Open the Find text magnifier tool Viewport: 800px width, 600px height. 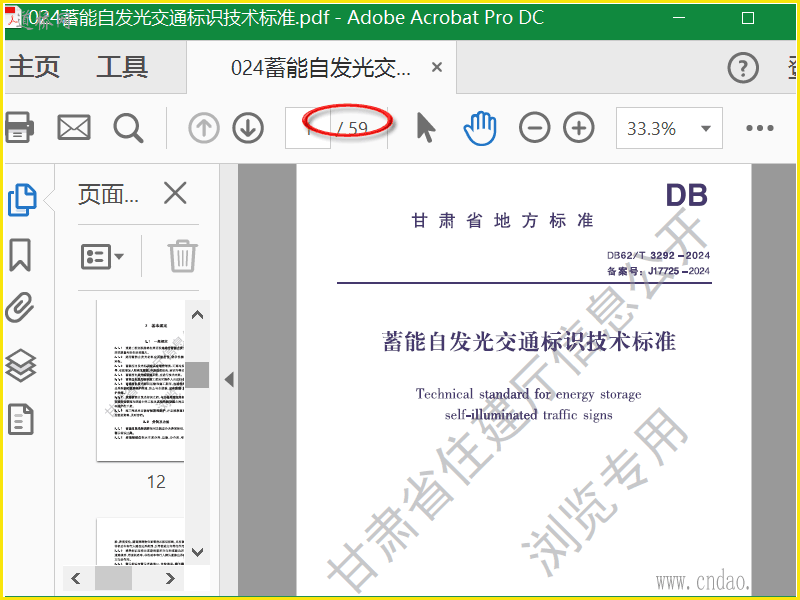(x=128, y=128)
